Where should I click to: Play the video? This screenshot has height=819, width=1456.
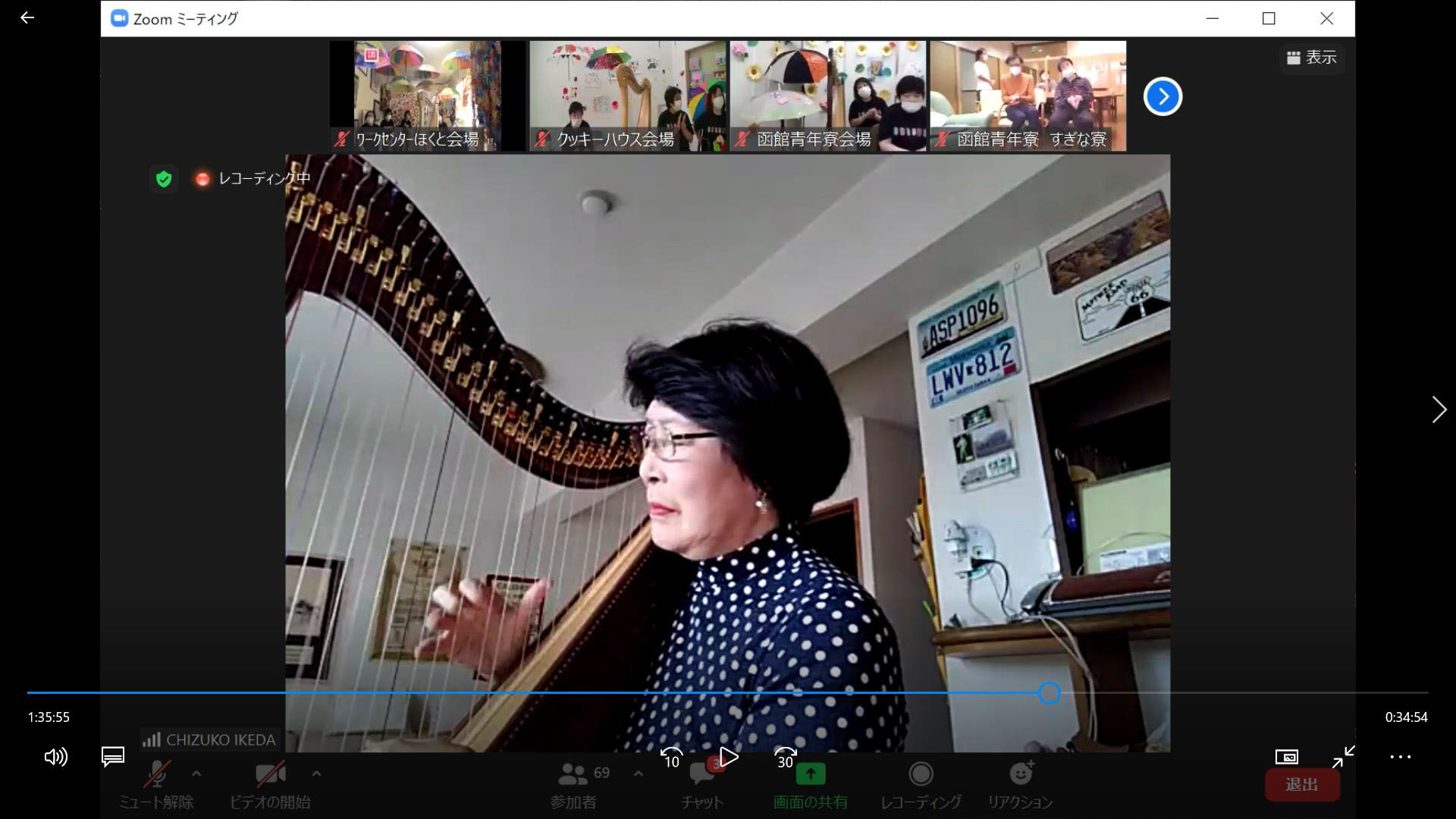click(728, 757)
